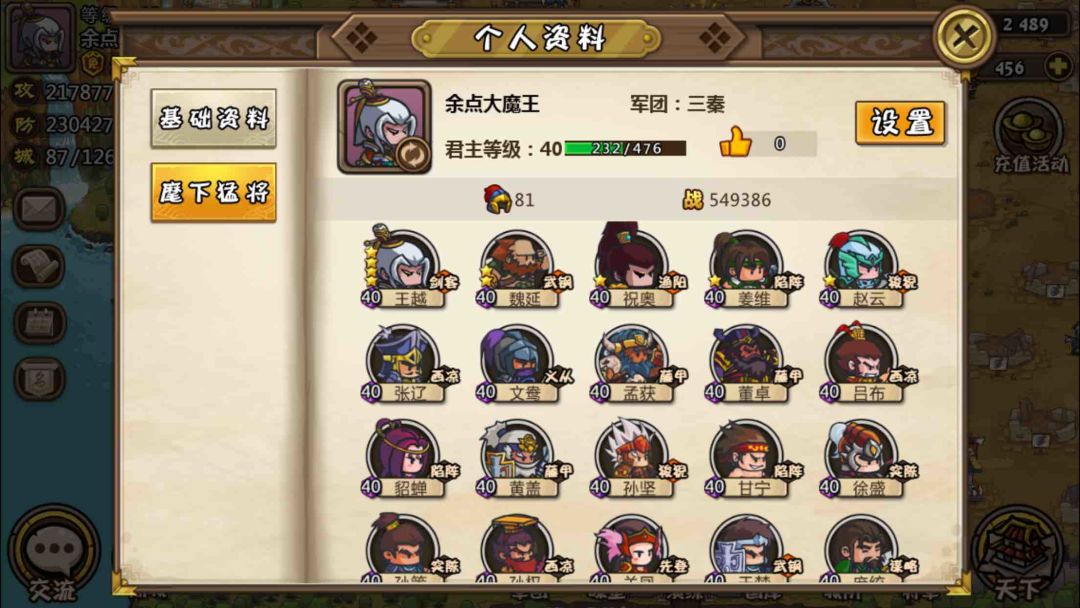Select the 麾下猛将 tab
The height and width of the screenshot is (608, 1080).
214,192
